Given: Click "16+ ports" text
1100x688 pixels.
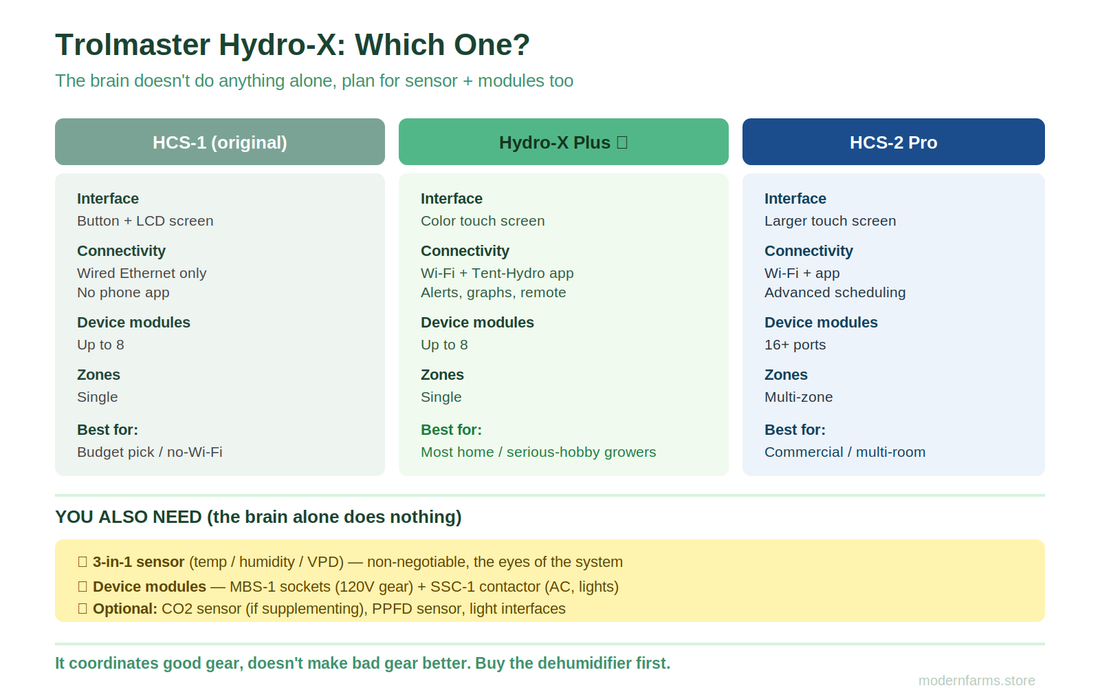Looking at the screenshot, I should coord(795,345).
